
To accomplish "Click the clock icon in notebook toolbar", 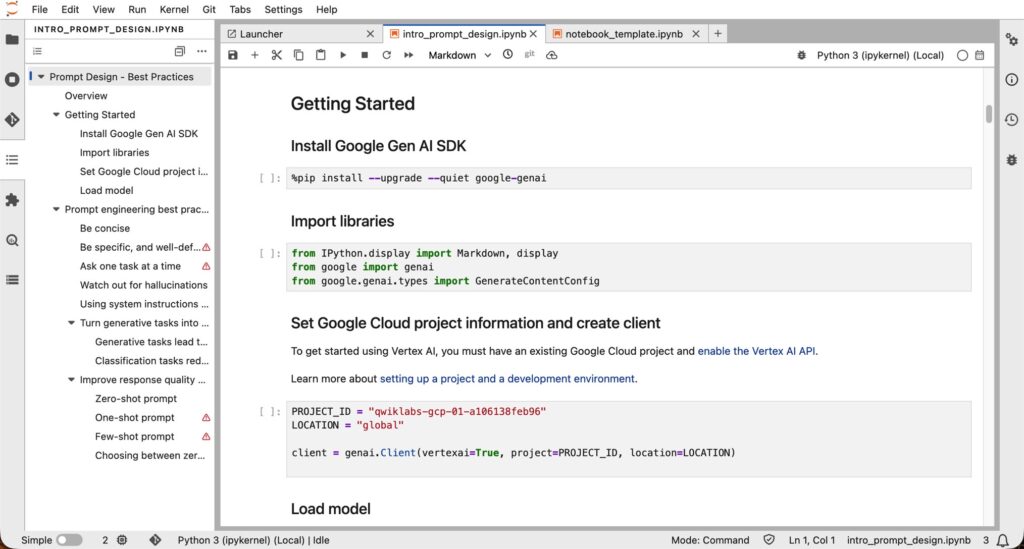I will tap(507, 55).
